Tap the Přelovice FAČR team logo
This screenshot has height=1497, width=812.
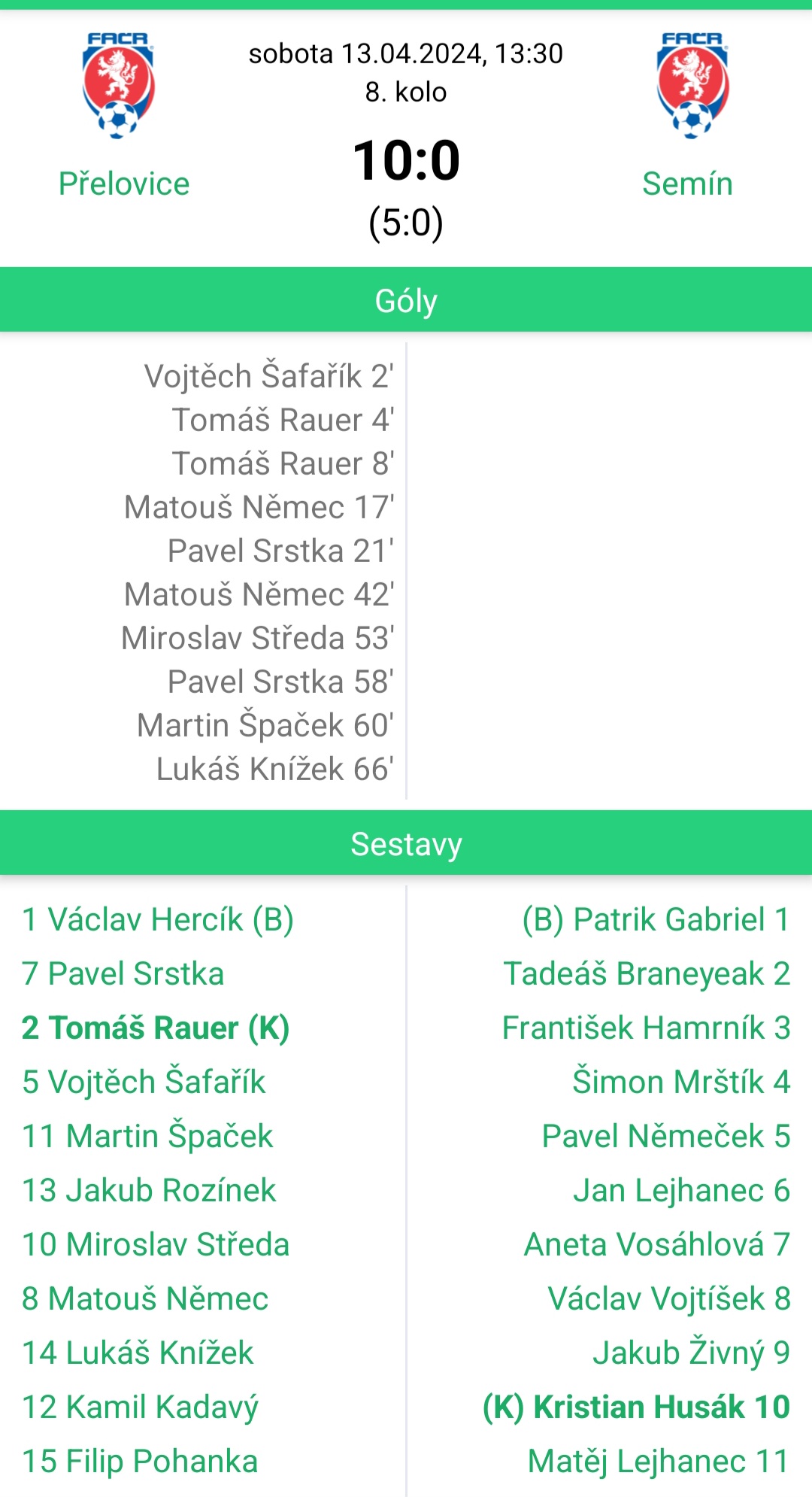119,86
